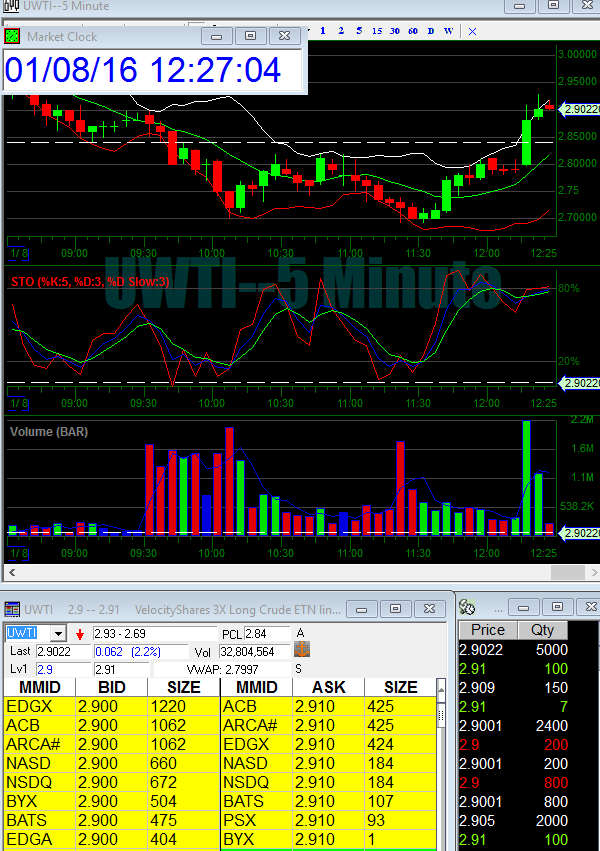Click the Lv1 ask value 2.91

click(121, 669)
